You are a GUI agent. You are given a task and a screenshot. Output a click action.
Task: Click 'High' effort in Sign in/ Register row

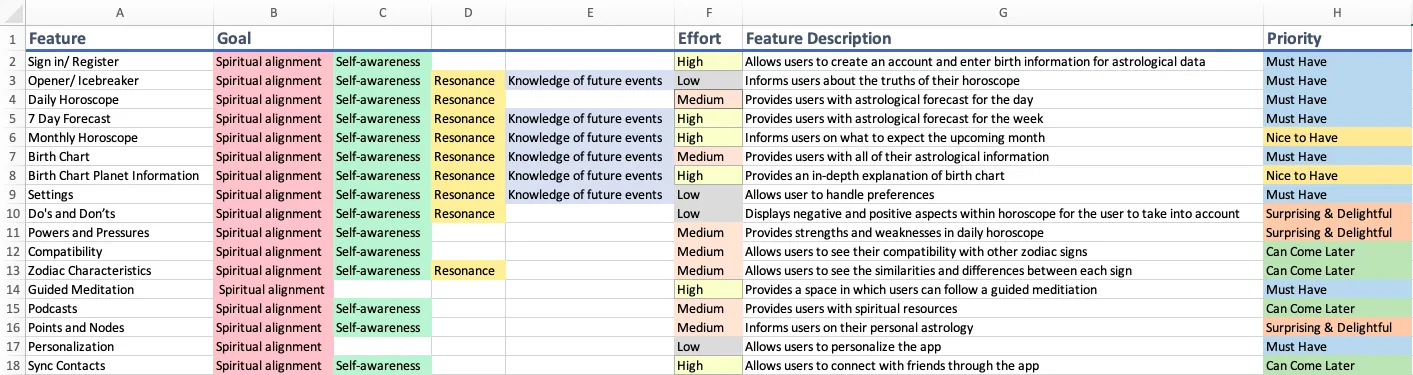click(x=709, y=62)
